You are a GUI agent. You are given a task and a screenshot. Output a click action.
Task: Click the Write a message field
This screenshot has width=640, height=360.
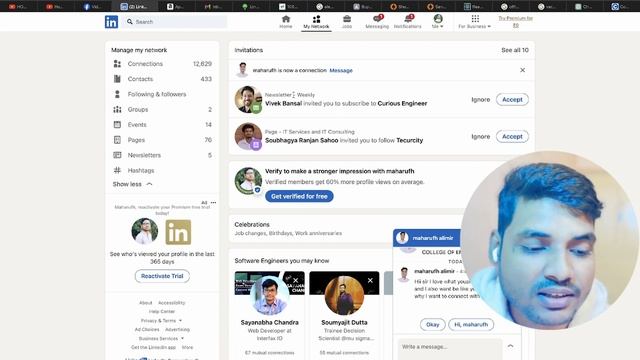(450, 348)
